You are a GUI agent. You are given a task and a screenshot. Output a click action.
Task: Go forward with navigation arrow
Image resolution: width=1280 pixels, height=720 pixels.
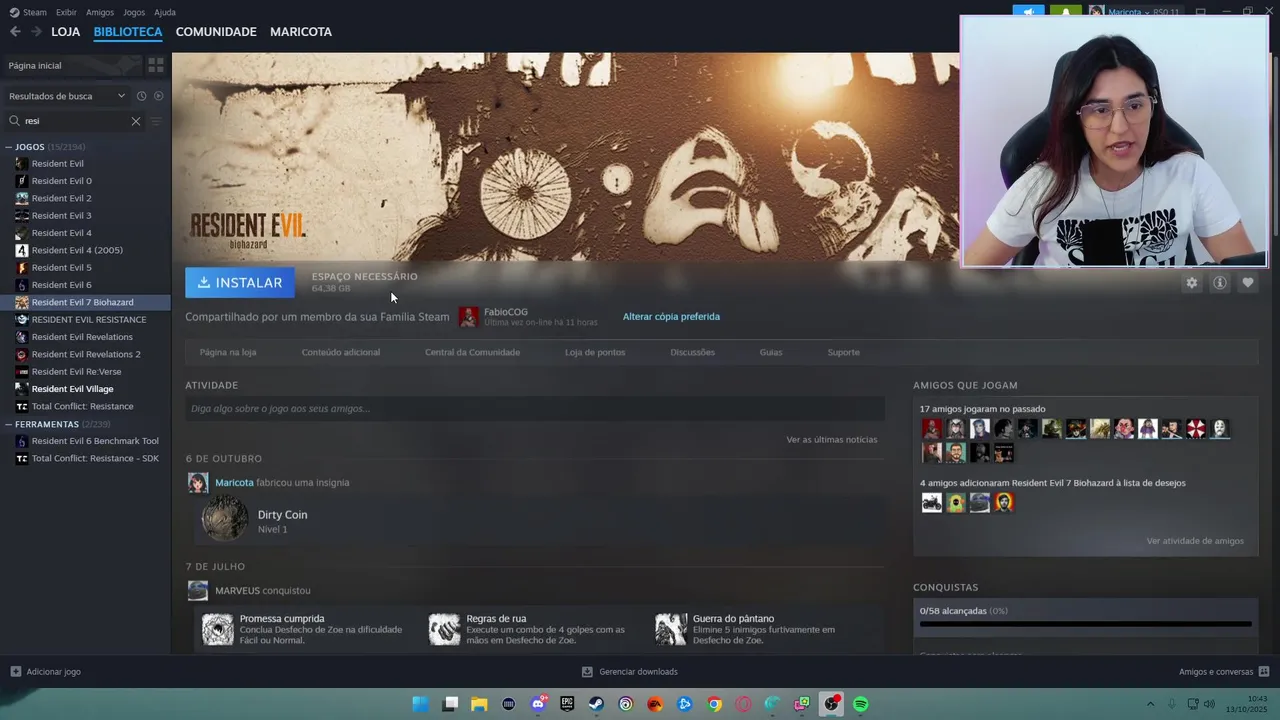[36, 32]
